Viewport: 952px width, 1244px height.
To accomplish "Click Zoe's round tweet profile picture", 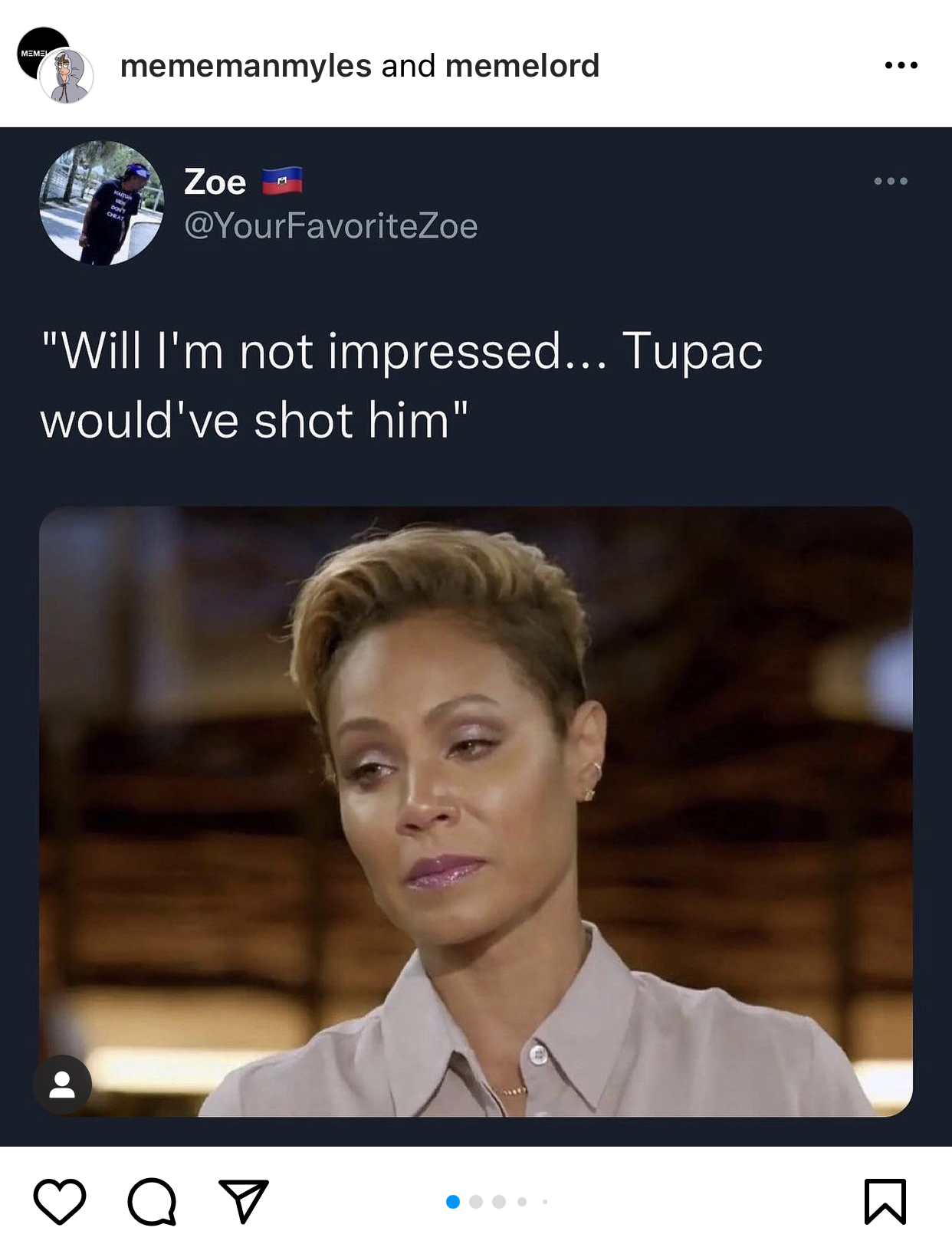I will (101, 203).
